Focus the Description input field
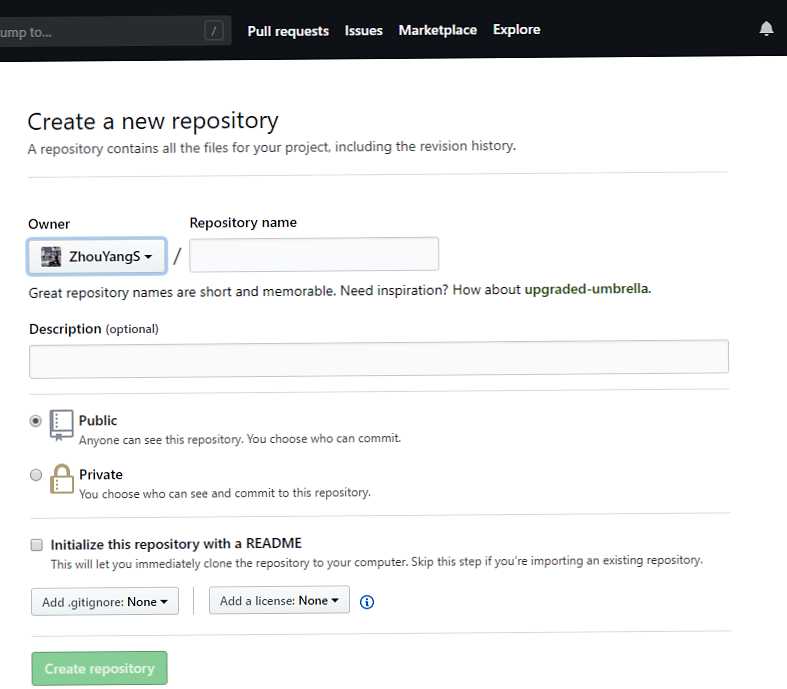Viewport: 787px width, 689px height. tap(379, 358)
